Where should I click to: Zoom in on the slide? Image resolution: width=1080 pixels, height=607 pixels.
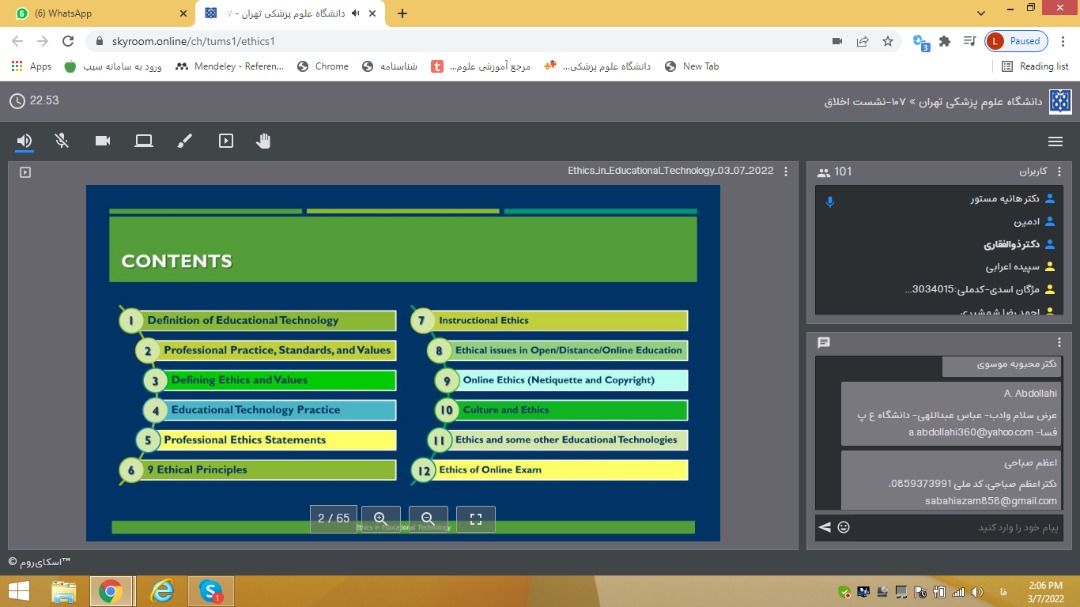pyautogui.click(x=381, y=519)
